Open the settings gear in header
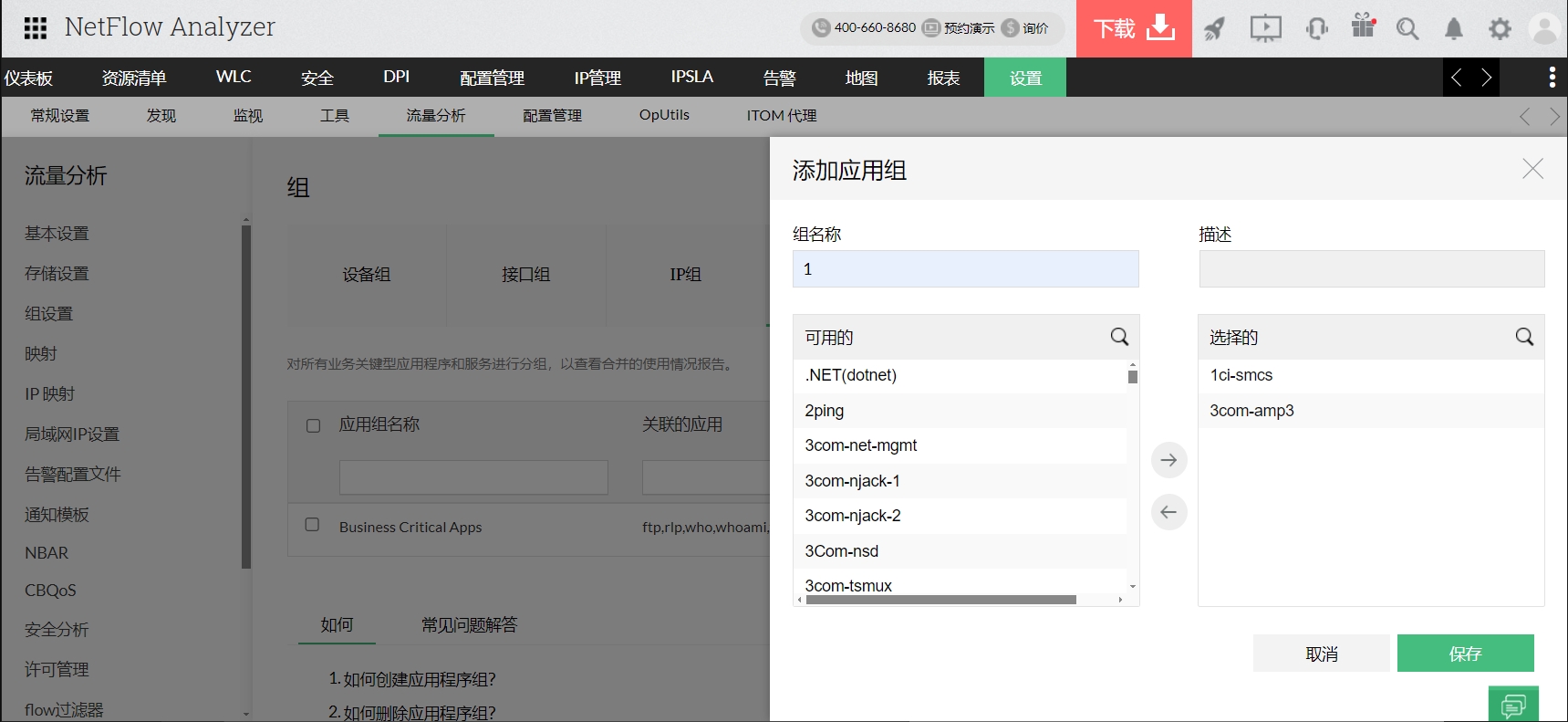Viewport: 1568px width, 722px height. (1500, 29)
